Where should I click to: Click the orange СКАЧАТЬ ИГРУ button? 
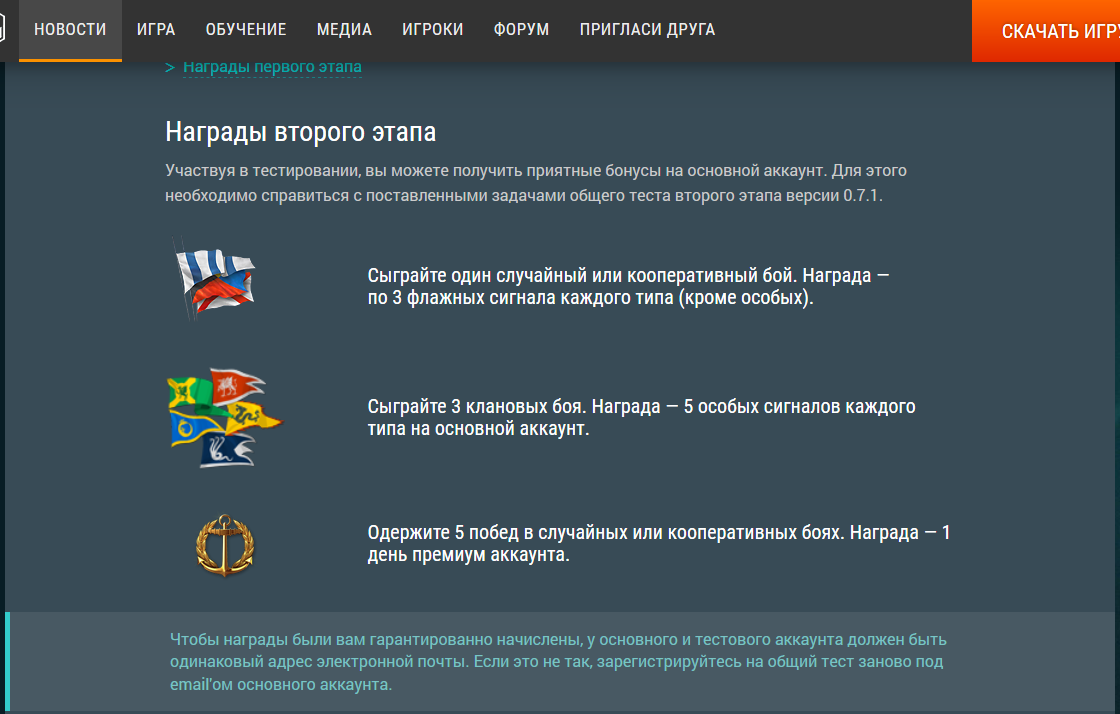coord(1046,31)
